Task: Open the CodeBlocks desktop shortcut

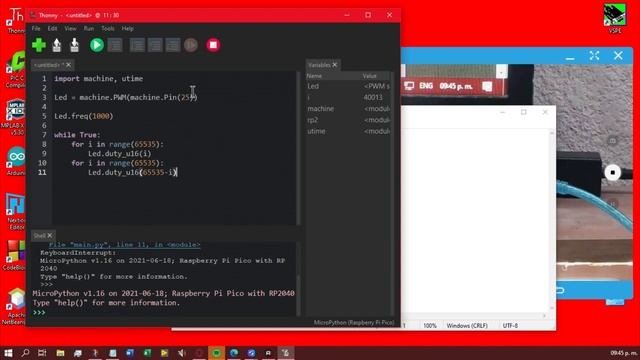Action: tap(14, 256)
